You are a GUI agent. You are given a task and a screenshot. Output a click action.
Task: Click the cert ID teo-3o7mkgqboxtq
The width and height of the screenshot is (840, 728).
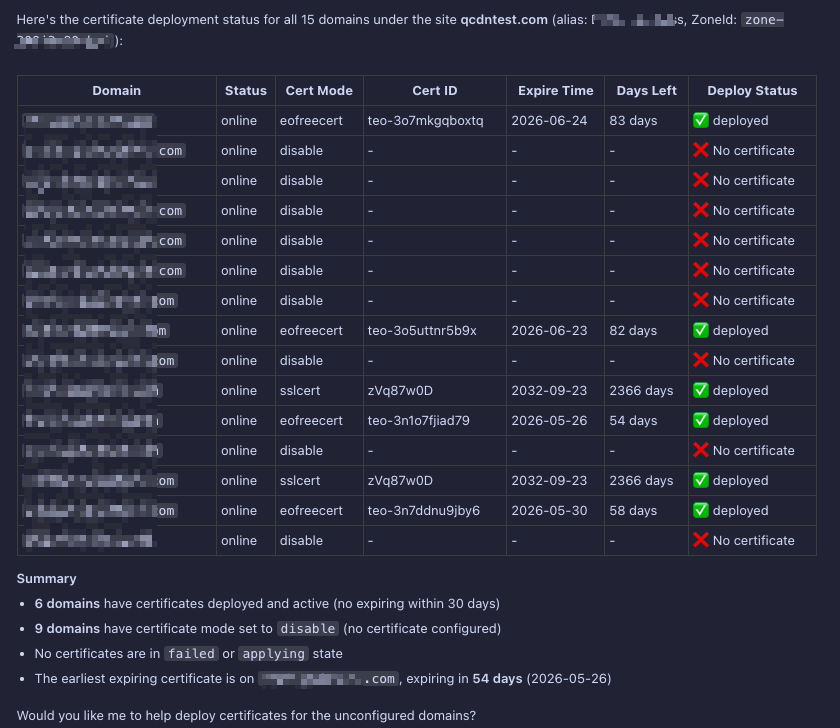click(425, 121)
